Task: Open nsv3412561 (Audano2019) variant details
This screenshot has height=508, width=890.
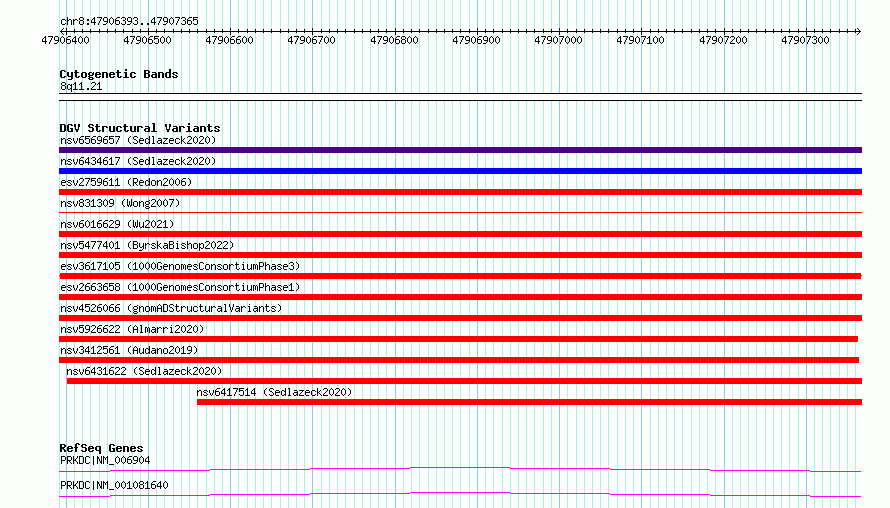Action: [x=129, y=350]
